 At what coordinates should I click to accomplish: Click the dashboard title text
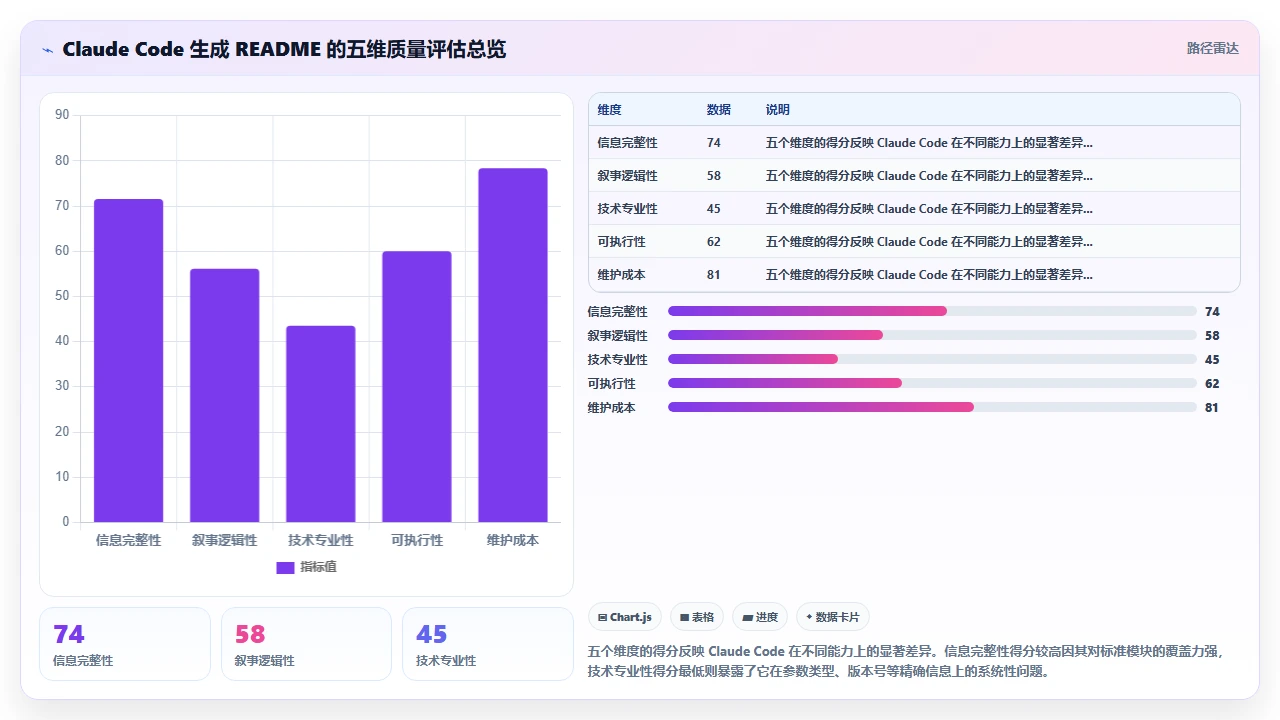pyautogui.click(x=284, y=49)
